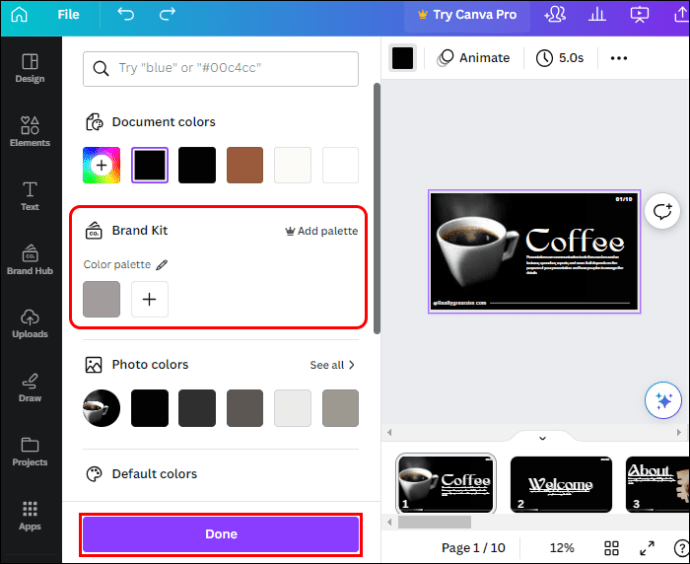Click the thumbnail strip horizontal scrollbar
The height and width of the screenshot is (564, 690).
click(x=434, y=522)
